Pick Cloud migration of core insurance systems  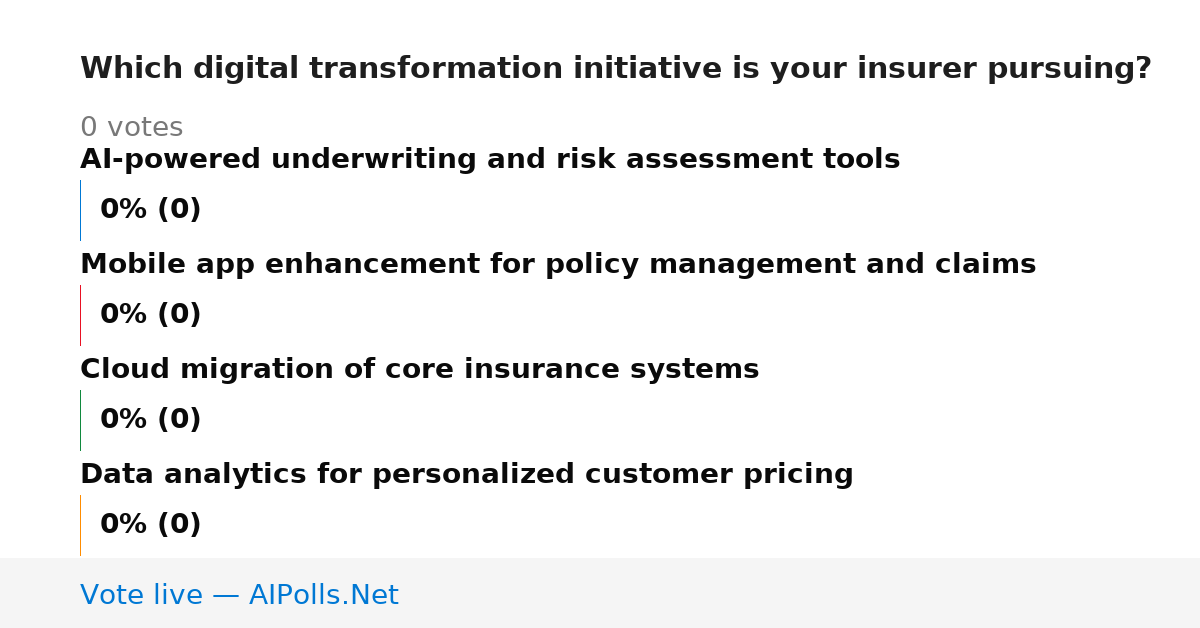(x=419, y=370)
